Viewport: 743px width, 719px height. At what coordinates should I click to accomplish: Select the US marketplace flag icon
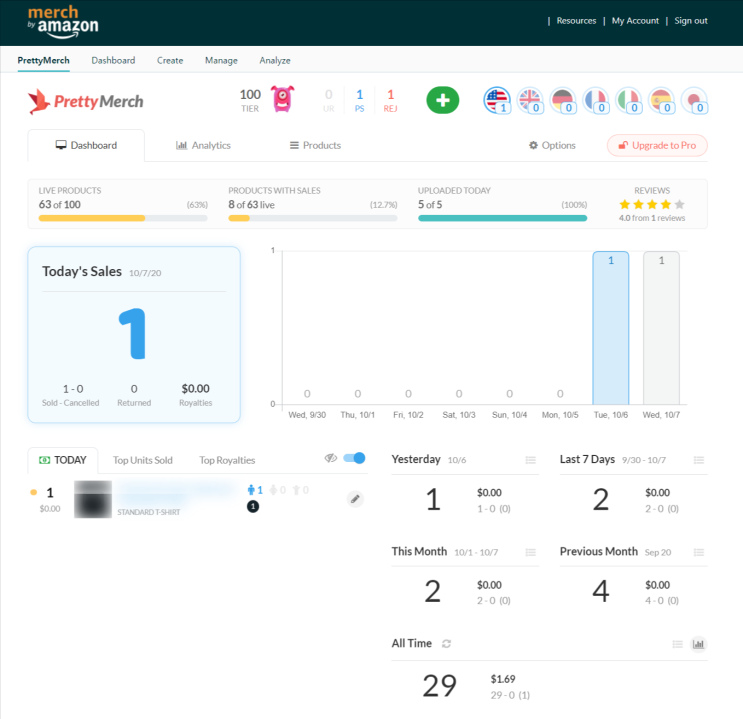pyautogui.click(x=497, y=100)
